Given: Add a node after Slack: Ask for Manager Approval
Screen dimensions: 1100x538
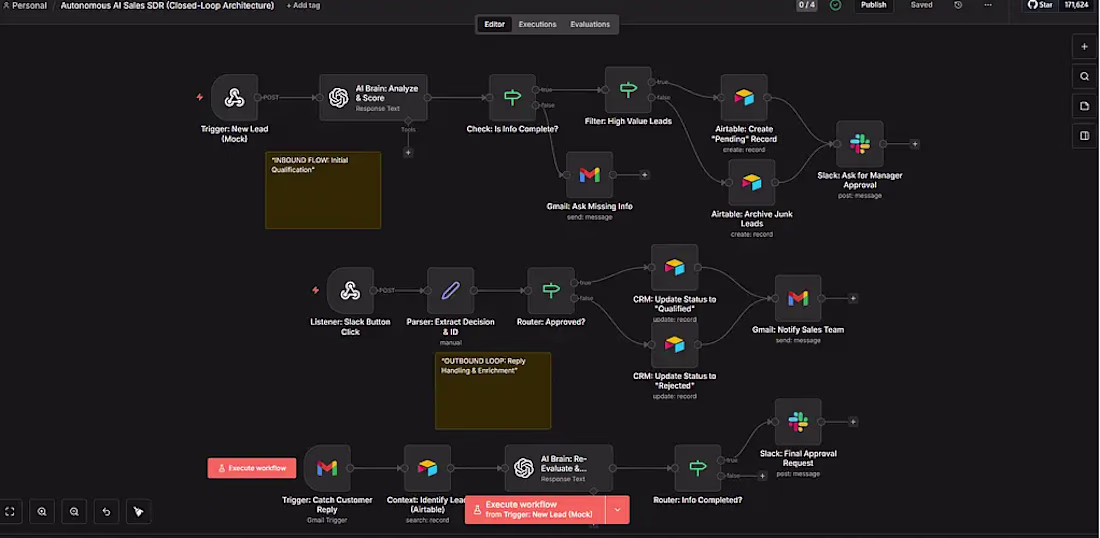Looking at the screenshot, I should coord(915,144).
